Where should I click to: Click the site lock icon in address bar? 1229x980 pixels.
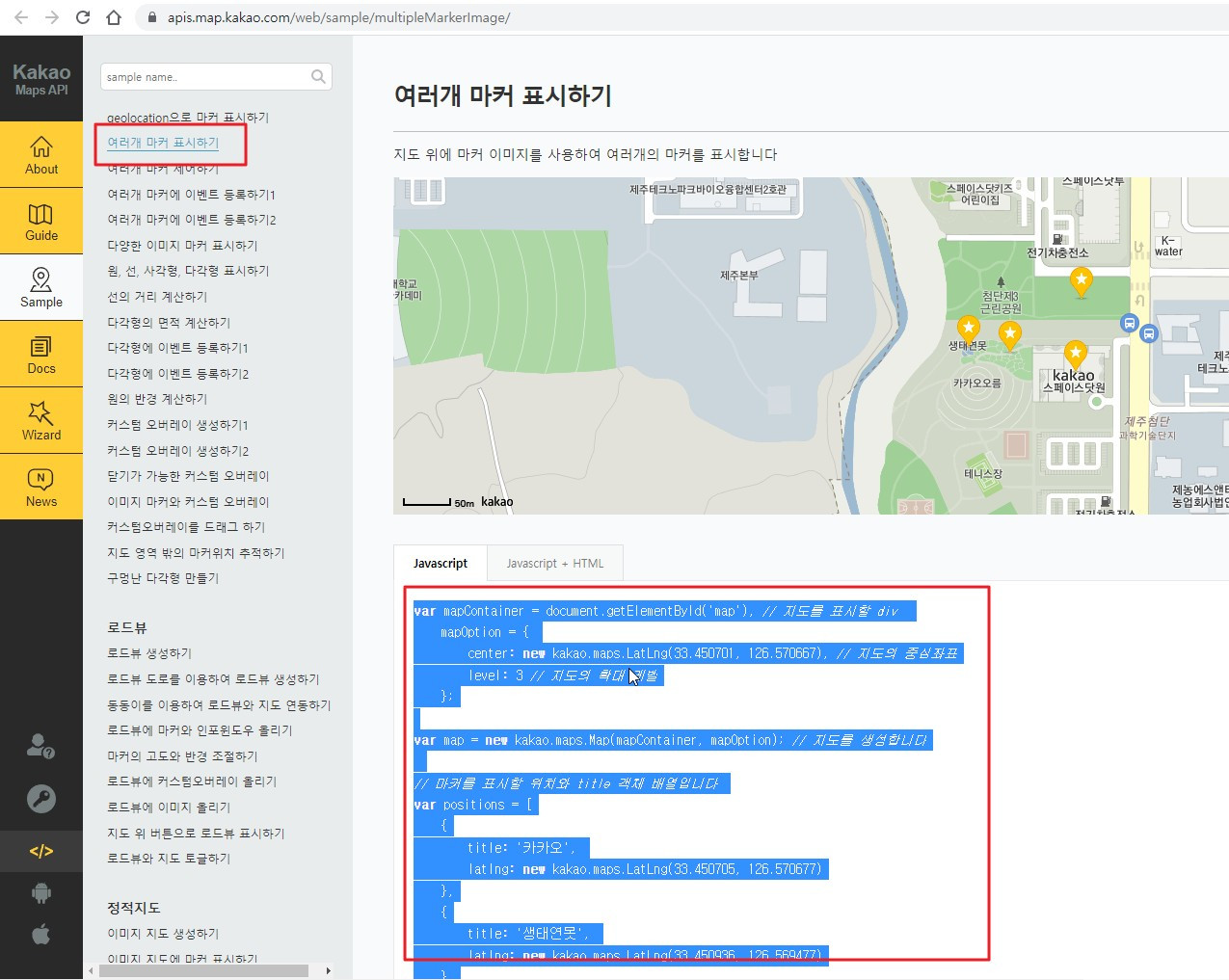(x=151, y=17)
